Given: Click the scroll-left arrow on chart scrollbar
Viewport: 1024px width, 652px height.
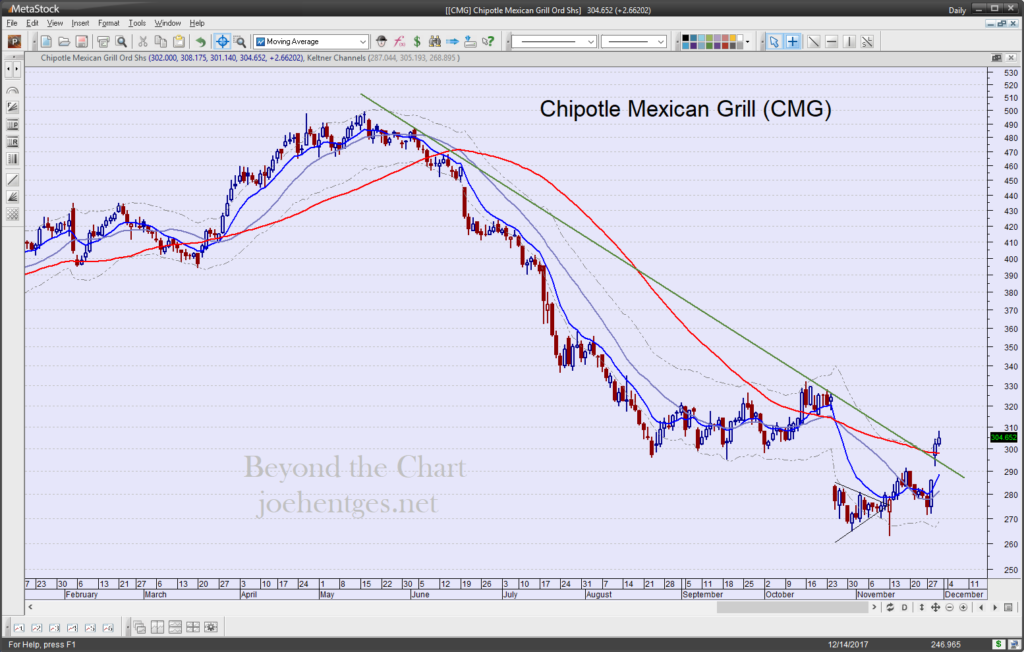Looking at the screenshot, I should 30,608.
